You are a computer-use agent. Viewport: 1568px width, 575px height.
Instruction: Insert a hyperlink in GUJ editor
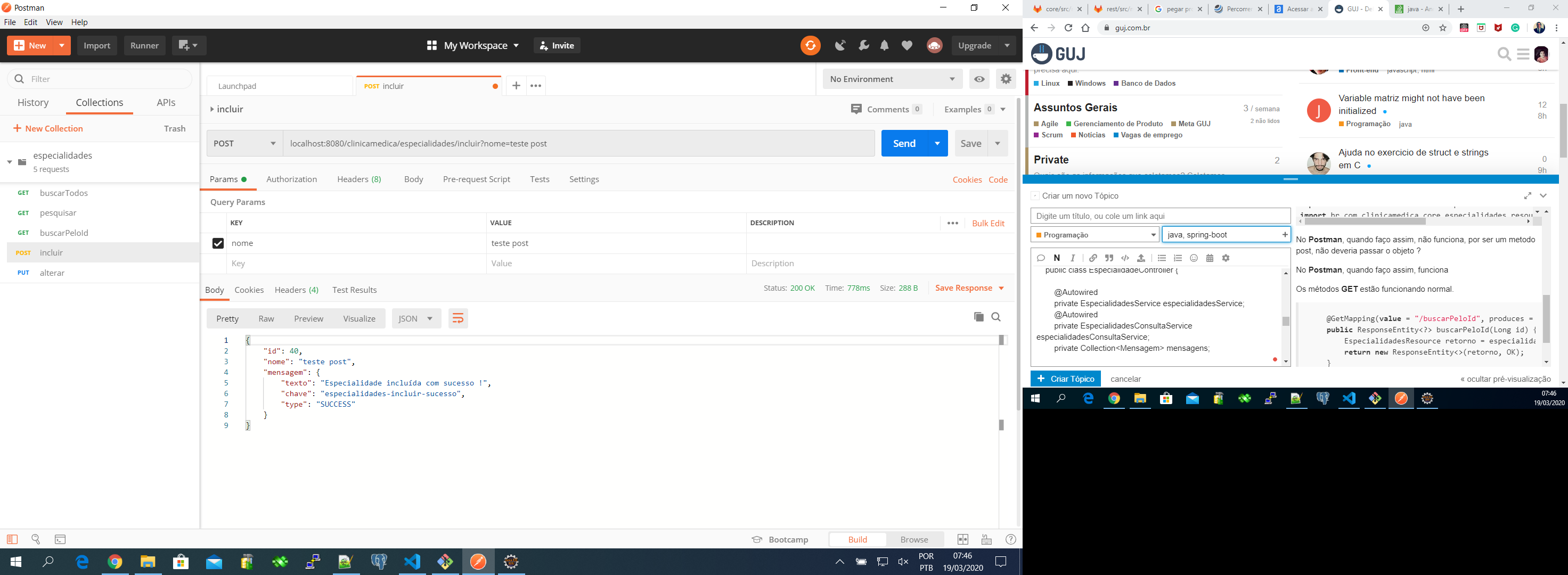tap(1093, 258)
